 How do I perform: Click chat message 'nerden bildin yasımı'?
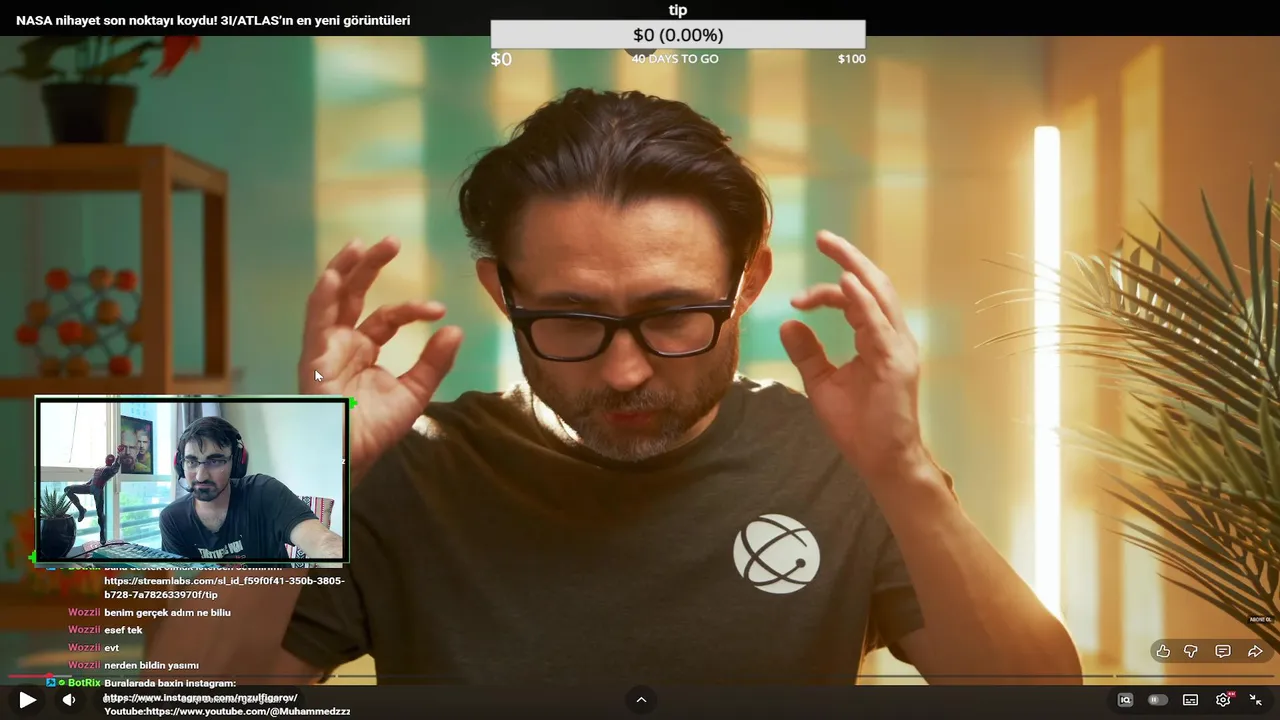point(151,665)
